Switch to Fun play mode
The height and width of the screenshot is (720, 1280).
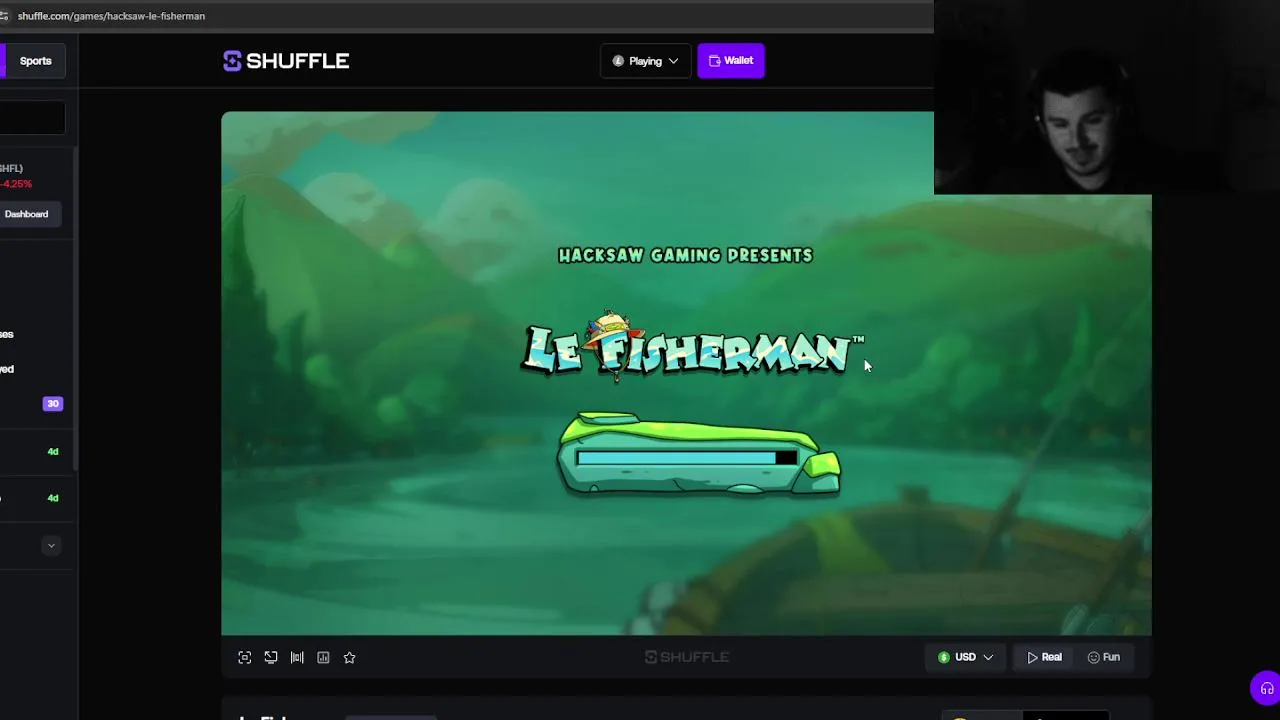pos(1104,657)
